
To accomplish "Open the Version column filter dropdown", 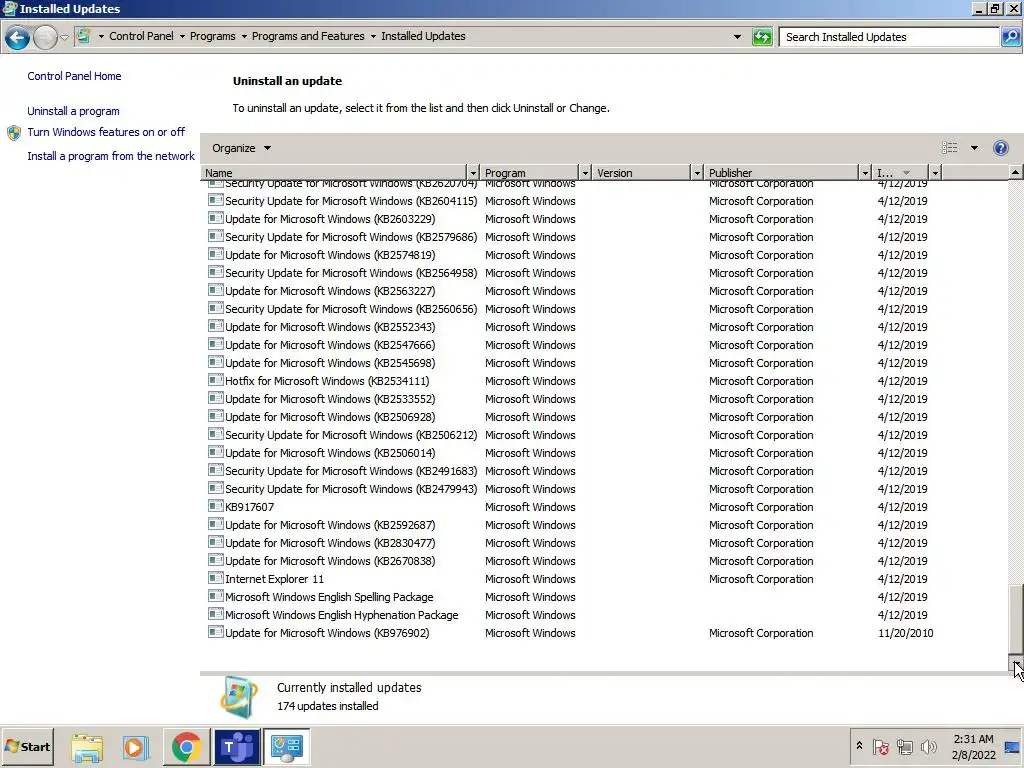I will (x=697, y=172).
